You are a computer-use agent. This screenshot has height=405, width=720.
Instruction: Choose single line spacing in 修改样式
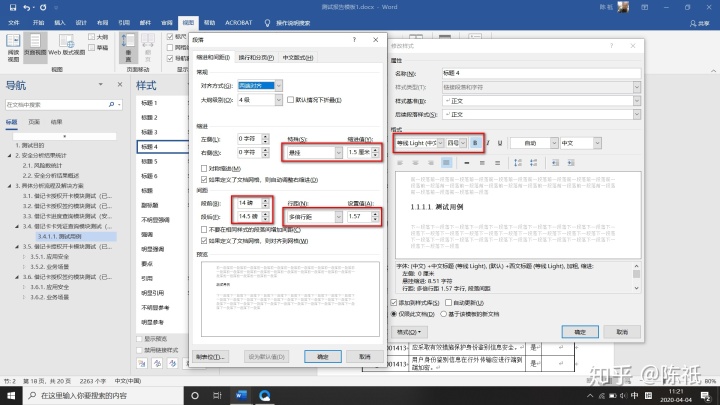click(x=467, y=163)
